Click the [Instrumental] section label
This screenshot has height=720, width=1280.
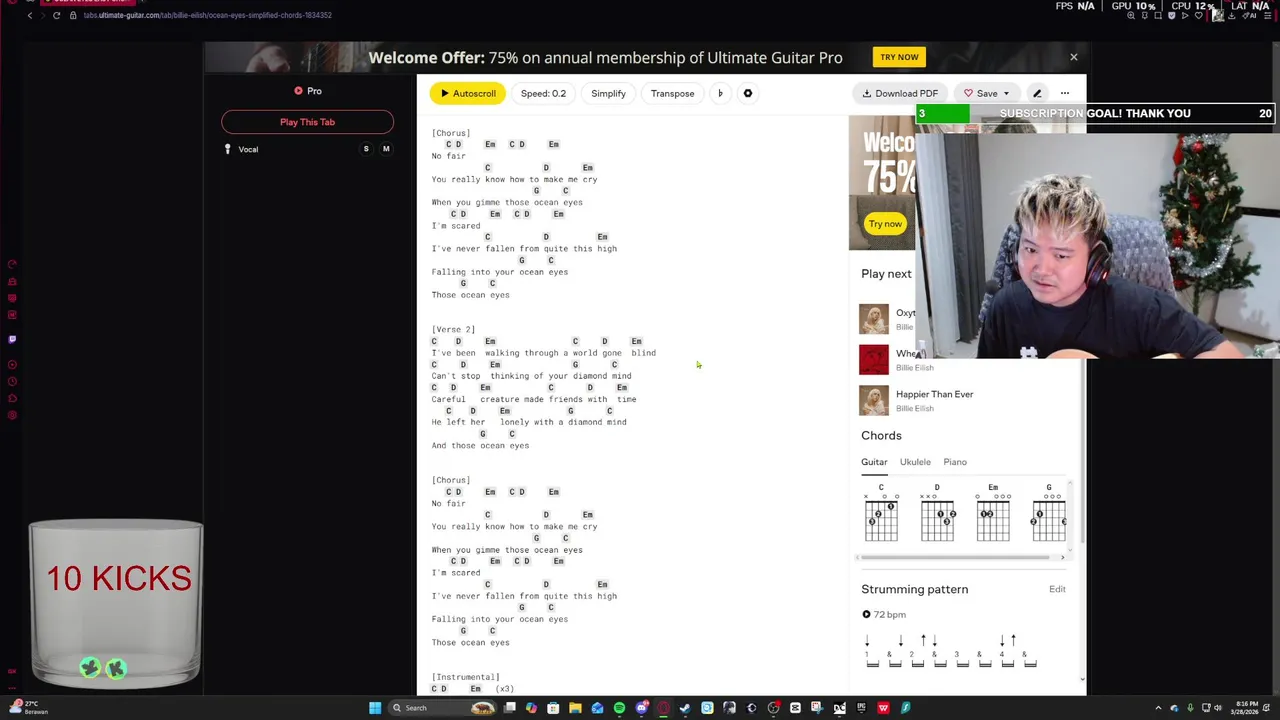[466, 677]
